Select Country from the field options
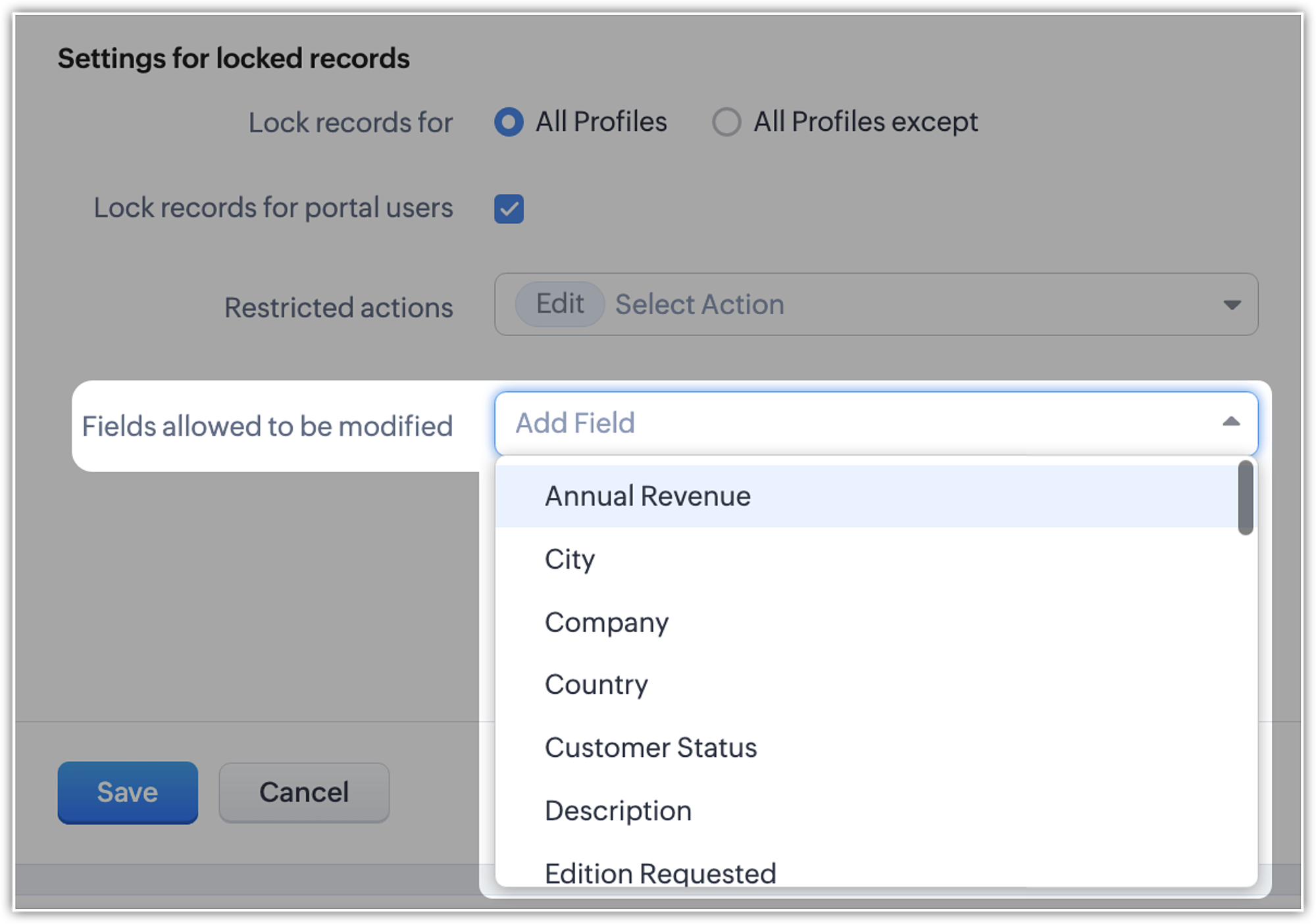This screenshot has width=1316, height=924. coord(596,685)
